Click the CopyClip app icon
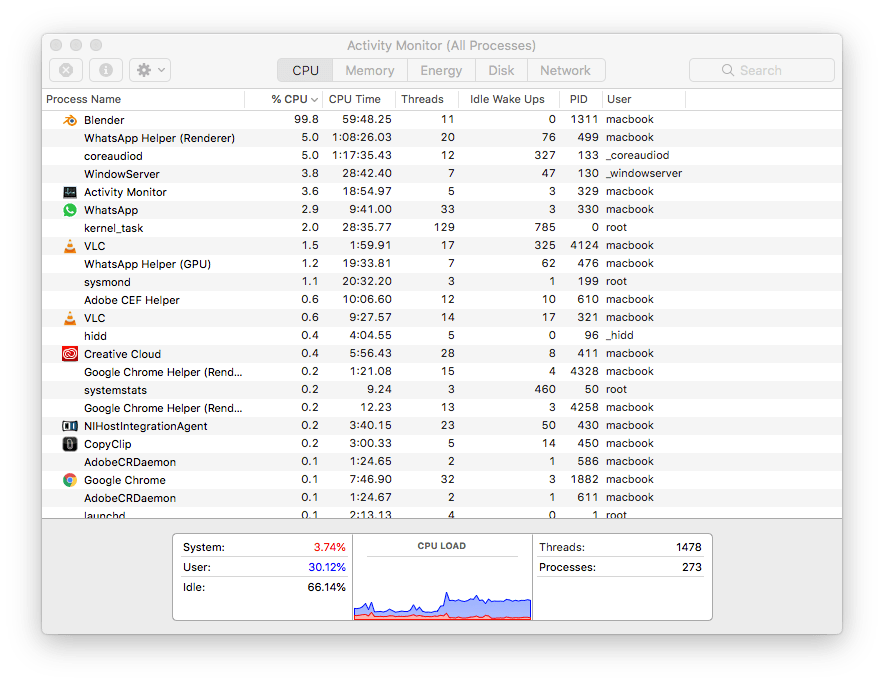884x684 pixels. click(70, 444)
